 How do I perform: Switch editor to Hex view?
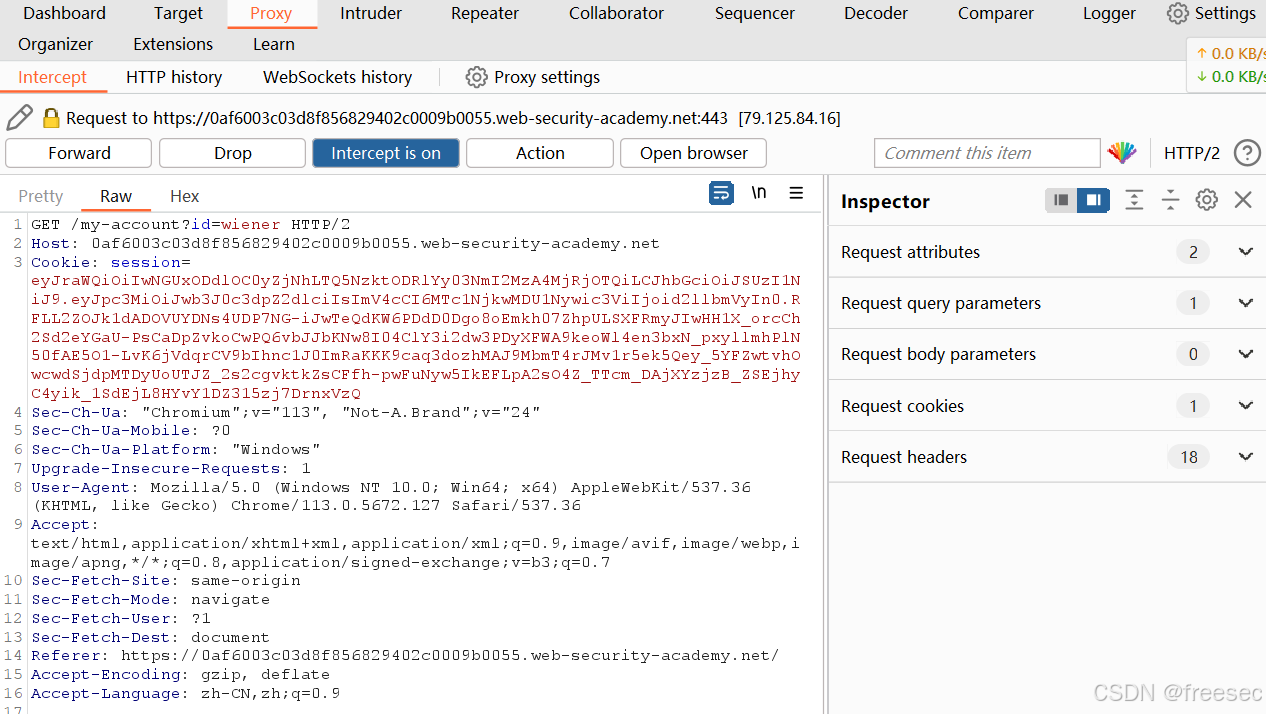tap(185, 196)
